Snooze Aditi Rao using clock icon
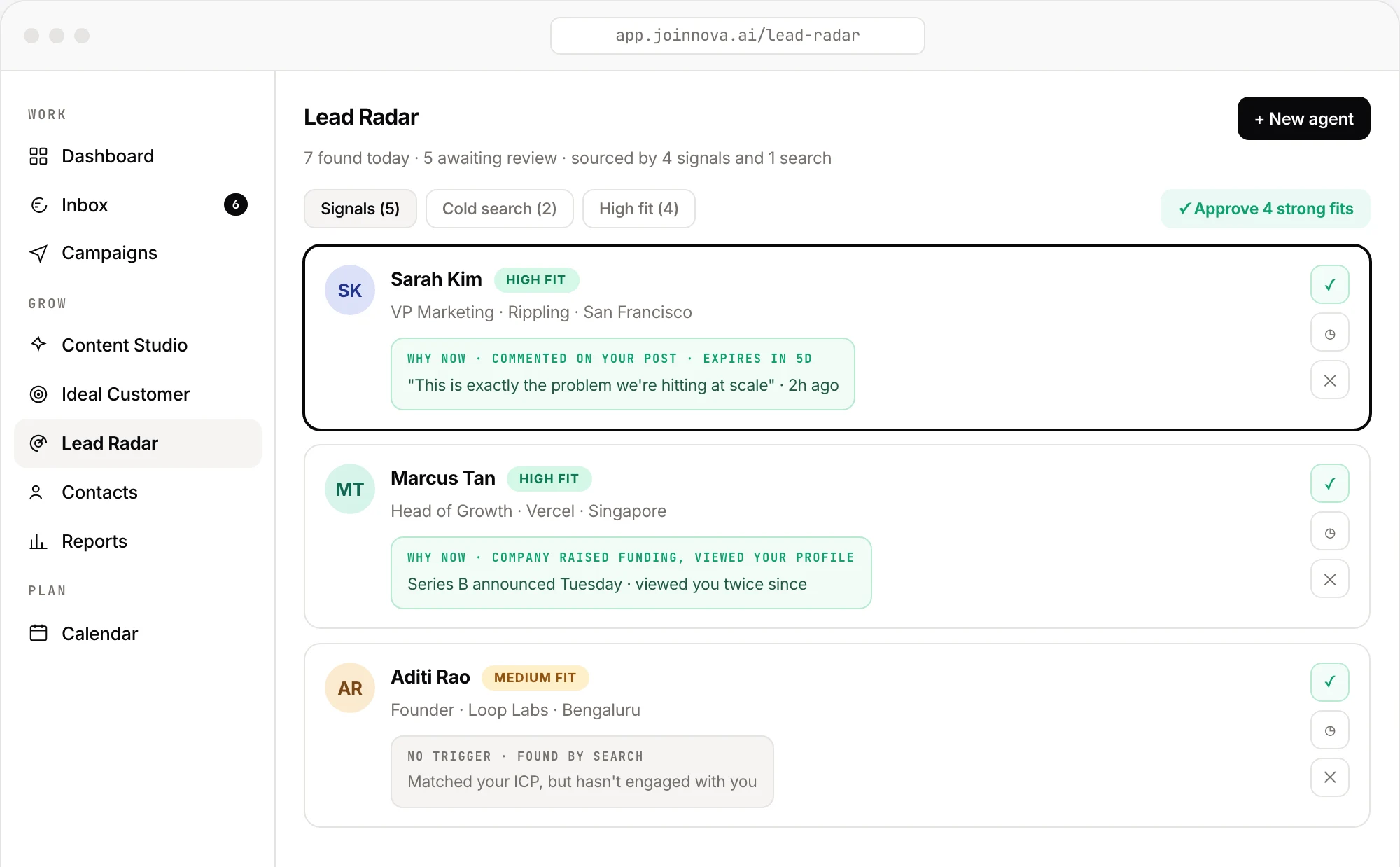The width and height of the screenshot is (1400, 867). click(1330, 730)
